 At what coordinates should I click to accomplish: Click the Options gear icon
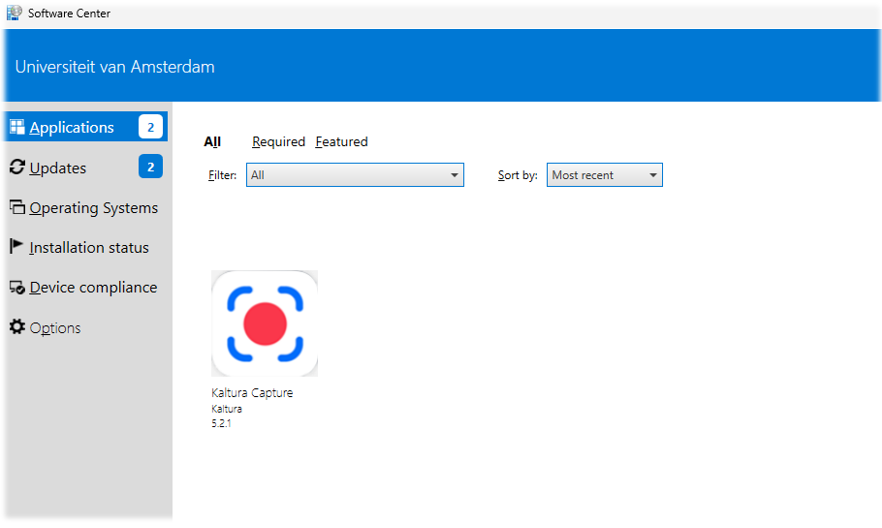pos(17,327)
